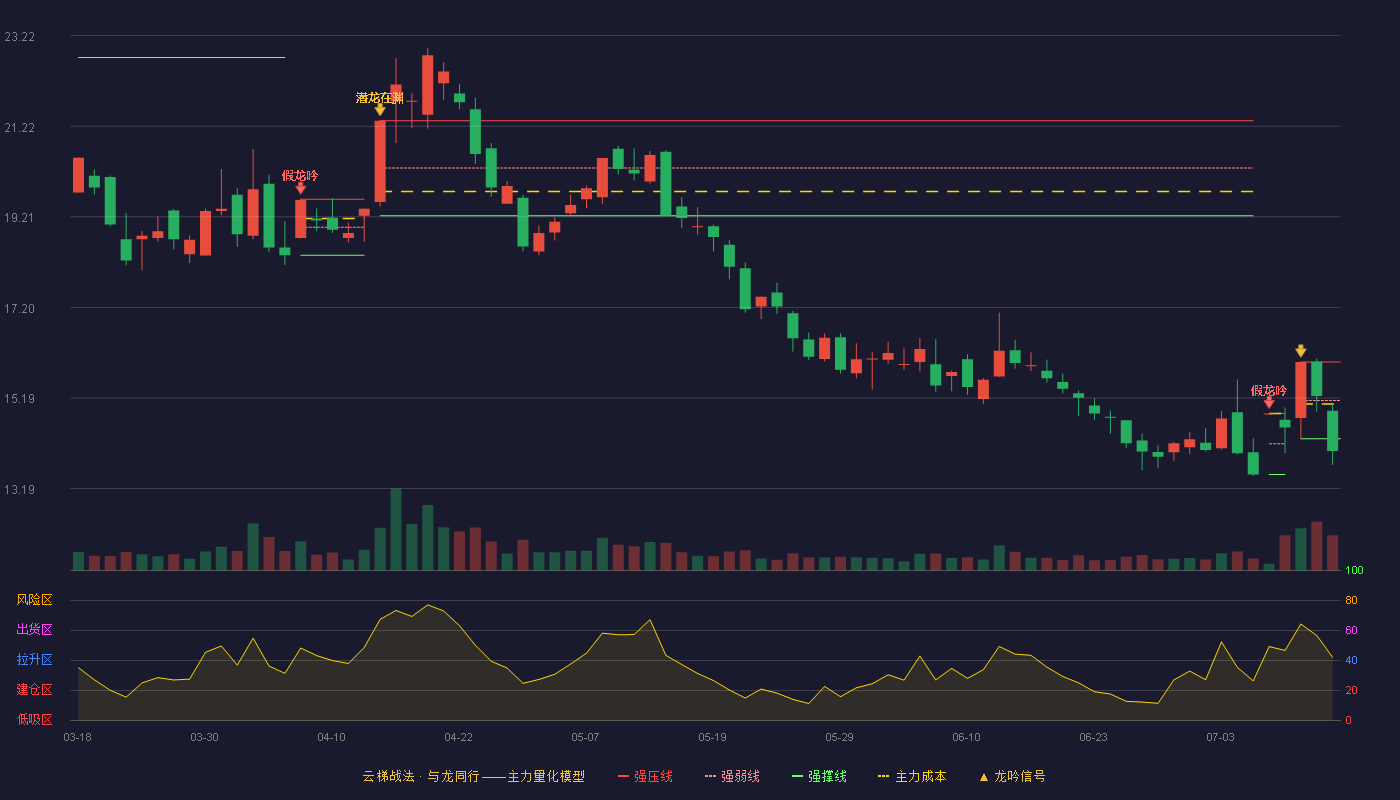Click the 17.20 price axis label
Image resolution: width=1400 pixels, height=800 pixels.
19,309
